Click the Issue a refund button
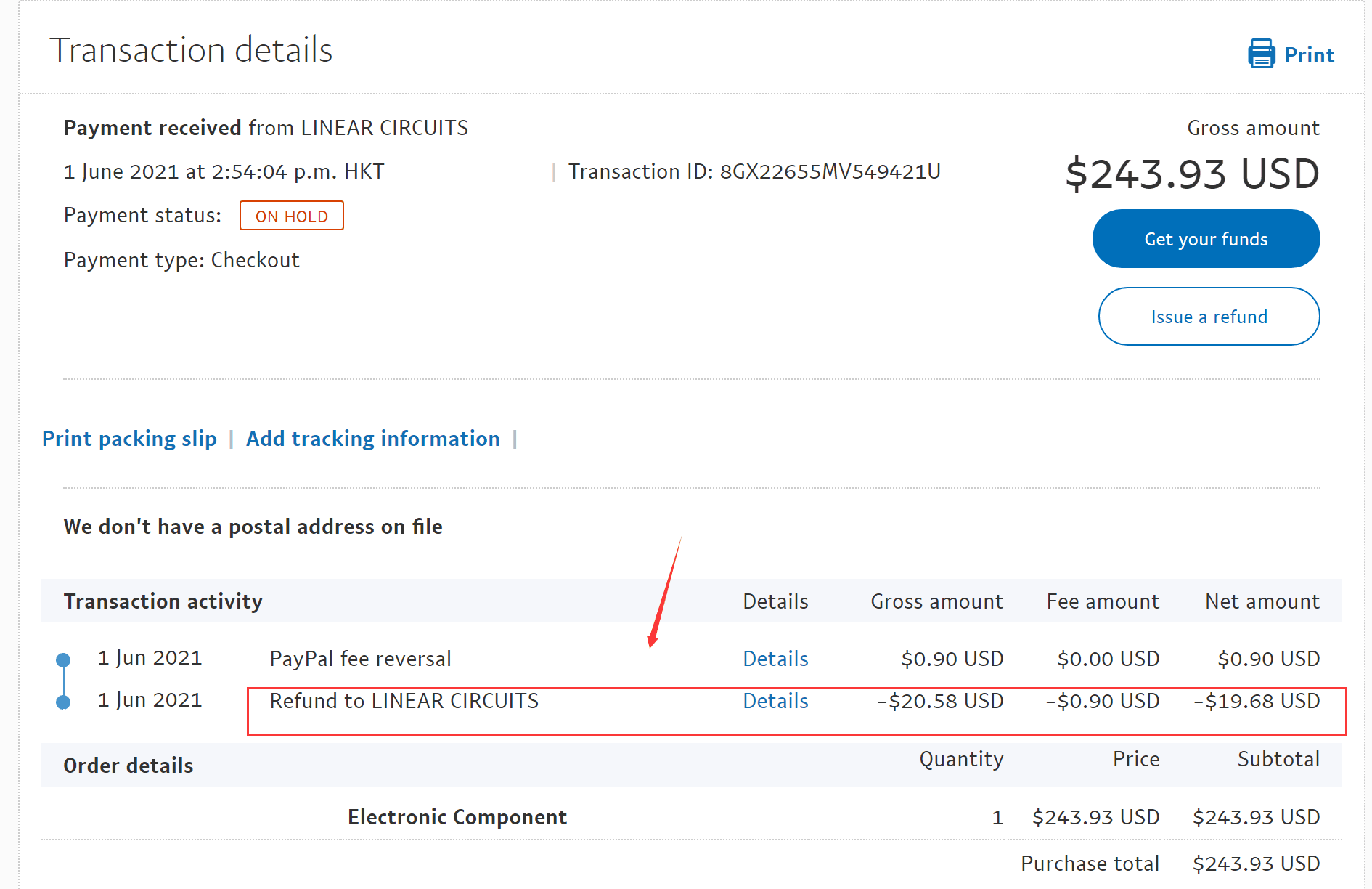 click(x=1209, y=317)
